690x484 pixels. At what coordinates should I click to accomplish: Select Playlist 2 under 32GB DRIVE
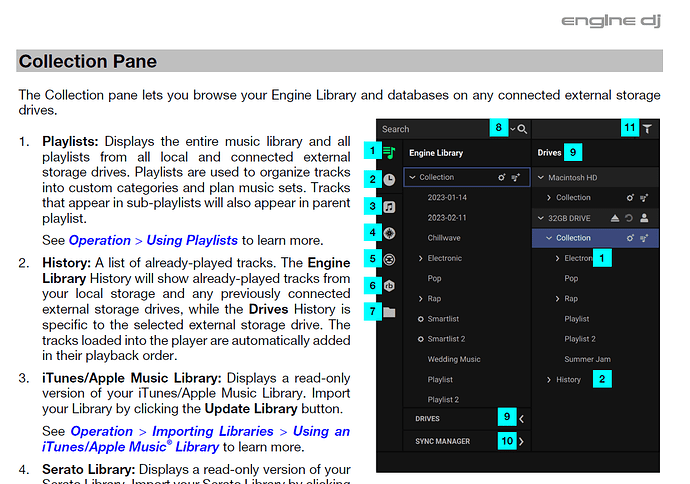[580, 339]
